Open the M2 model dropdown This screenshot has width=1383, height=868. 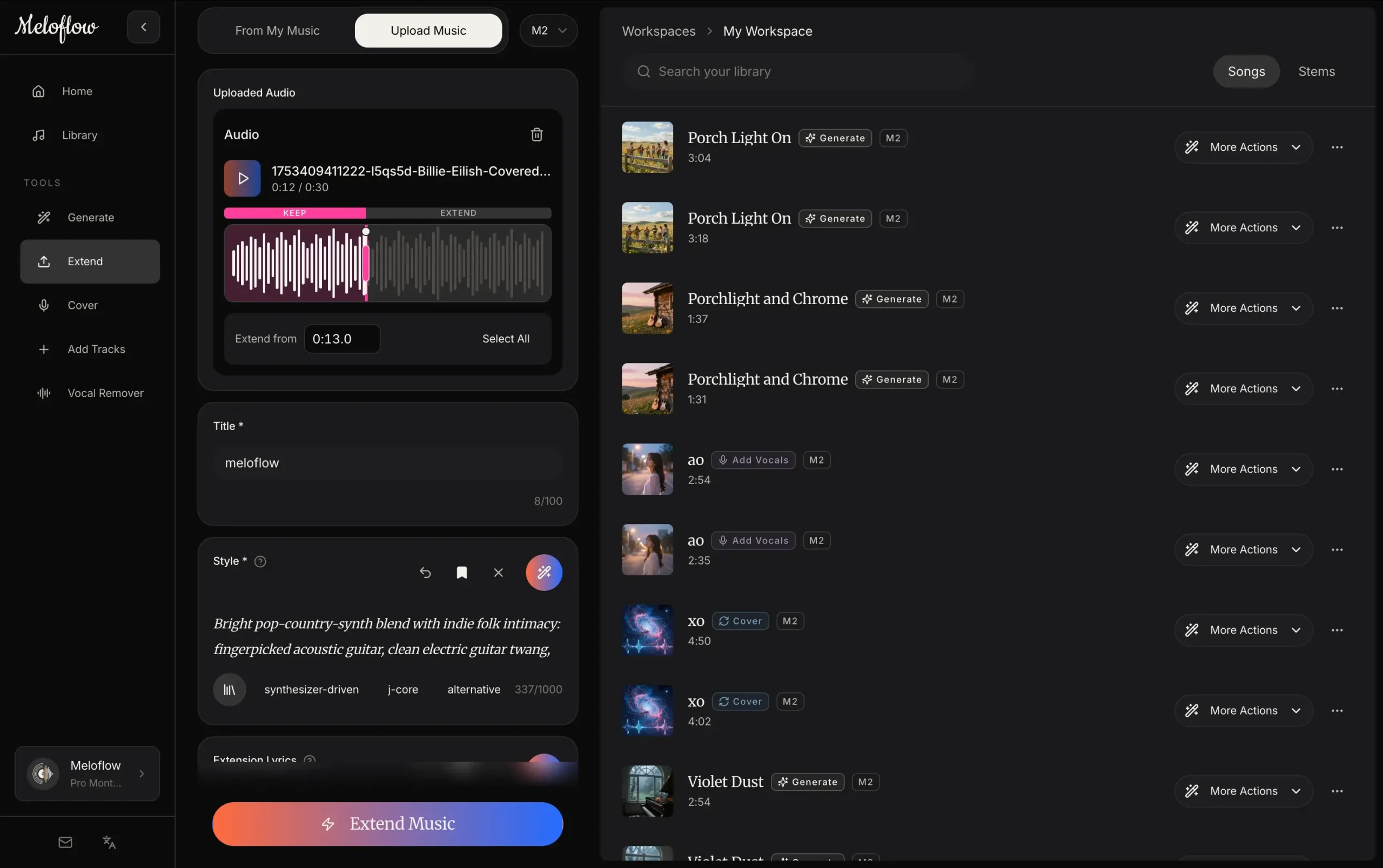coord(548,30)
